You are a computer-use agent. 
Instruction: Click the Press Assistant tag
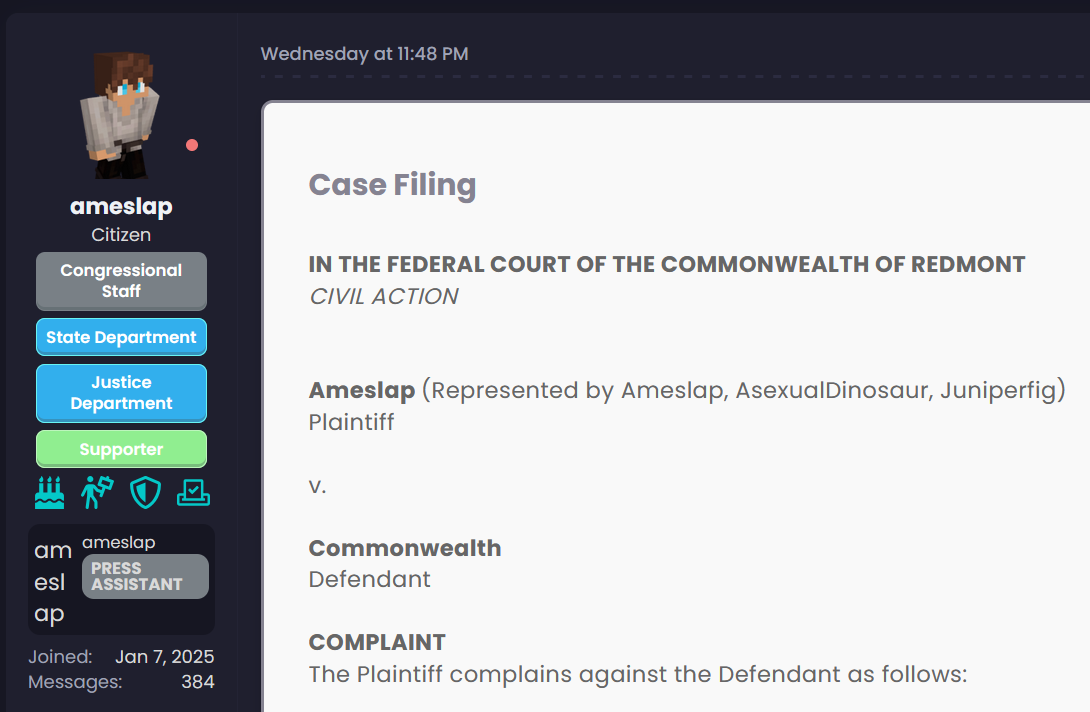coord(145,576)
